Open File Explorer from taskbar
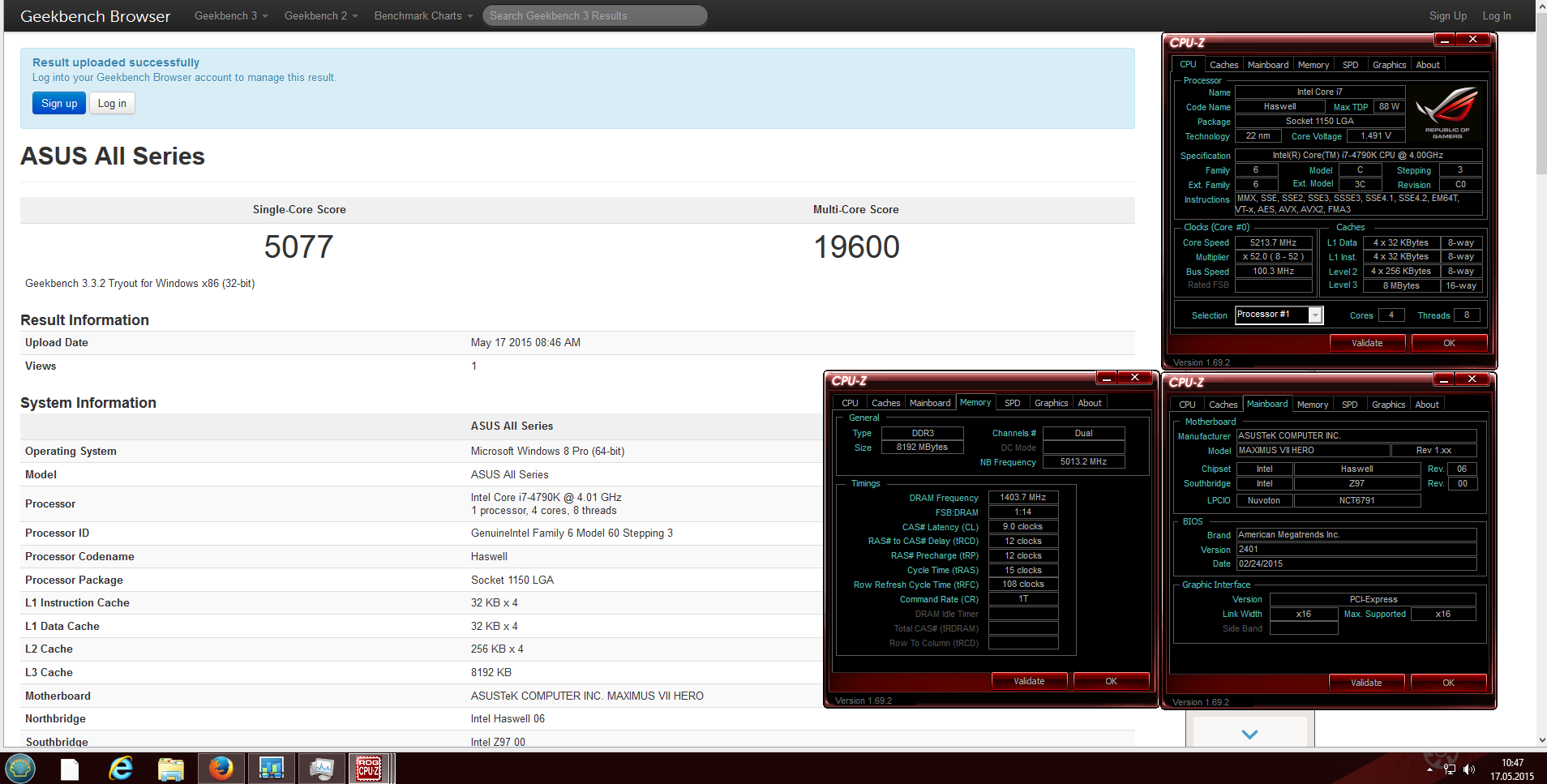This screenshot has width=1547, height=784. (170, 769)
